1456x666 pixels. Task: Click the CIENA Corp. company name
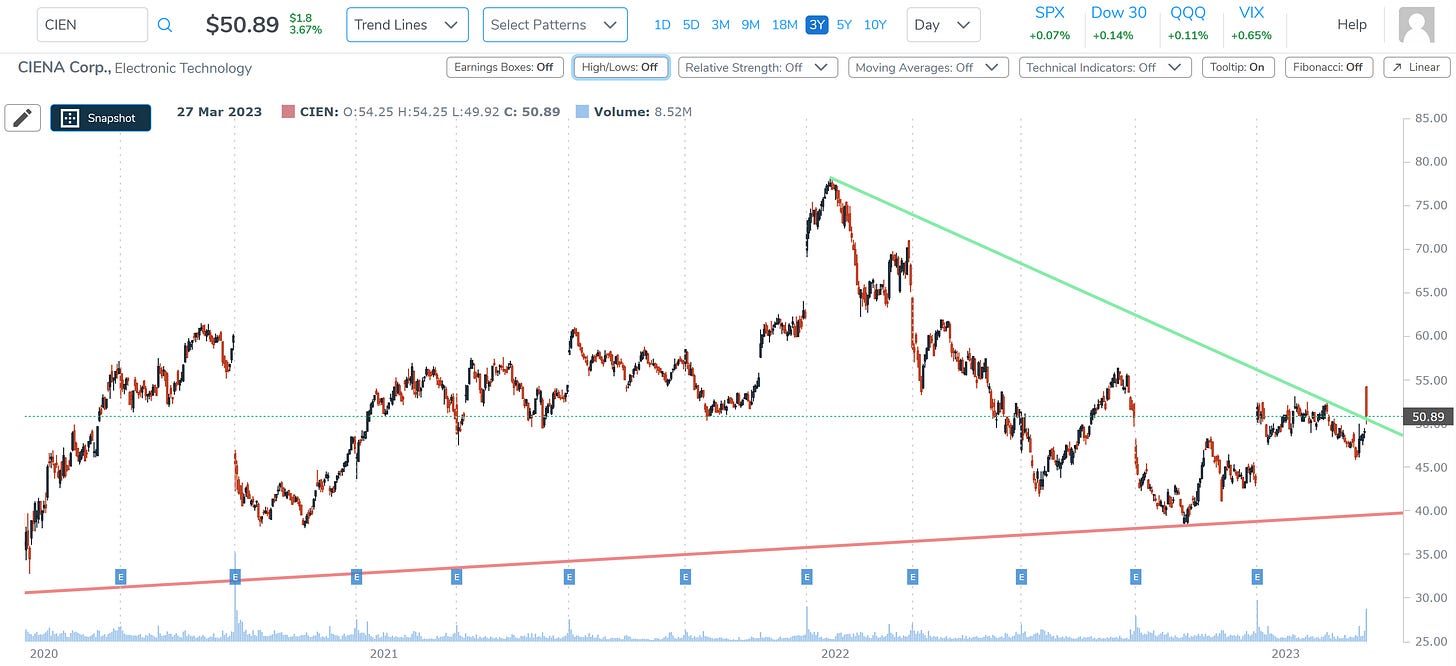click(64, 68)
